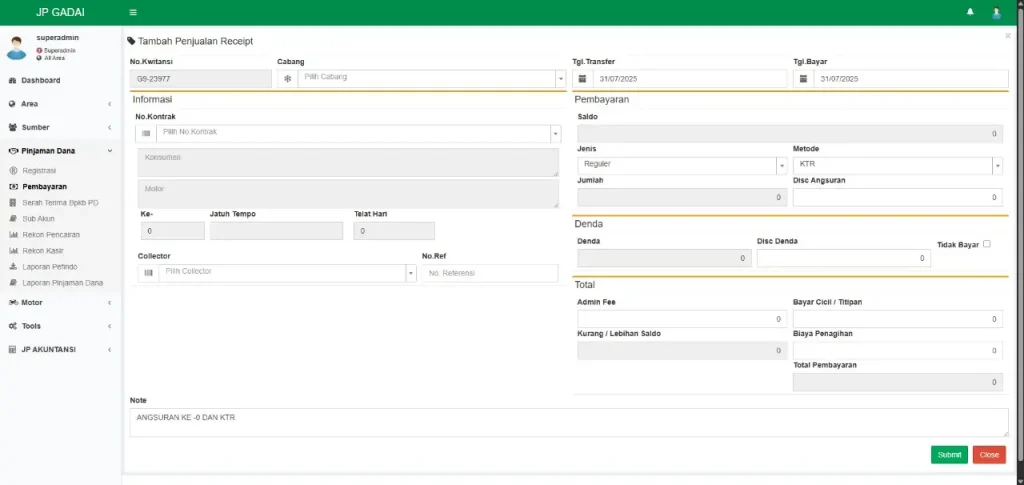Click the Tgl.Transfer date field

tap(690, 78)
